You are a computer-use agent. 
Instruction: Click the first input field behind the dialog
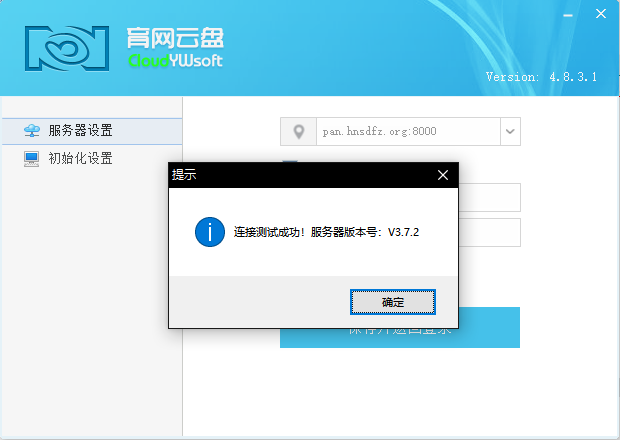[x=490, y=197]
